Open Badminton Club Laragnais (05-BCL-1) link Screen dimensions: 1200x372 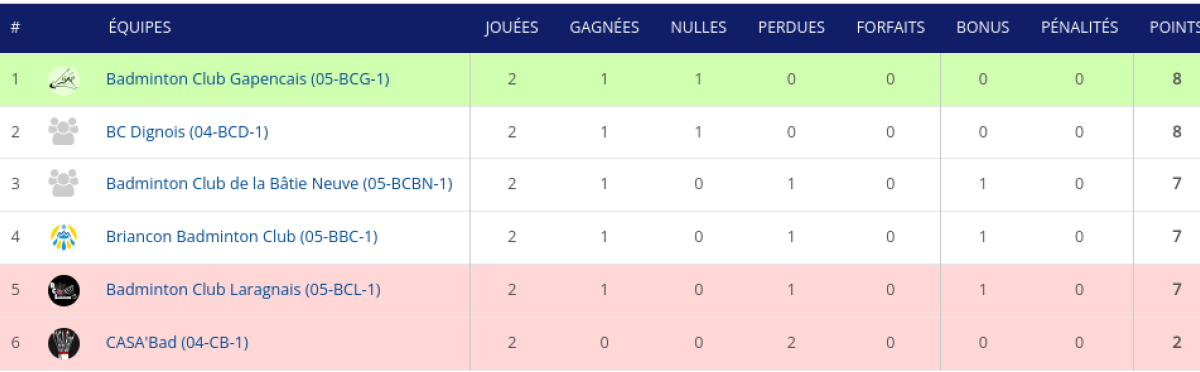coord(243,290)
